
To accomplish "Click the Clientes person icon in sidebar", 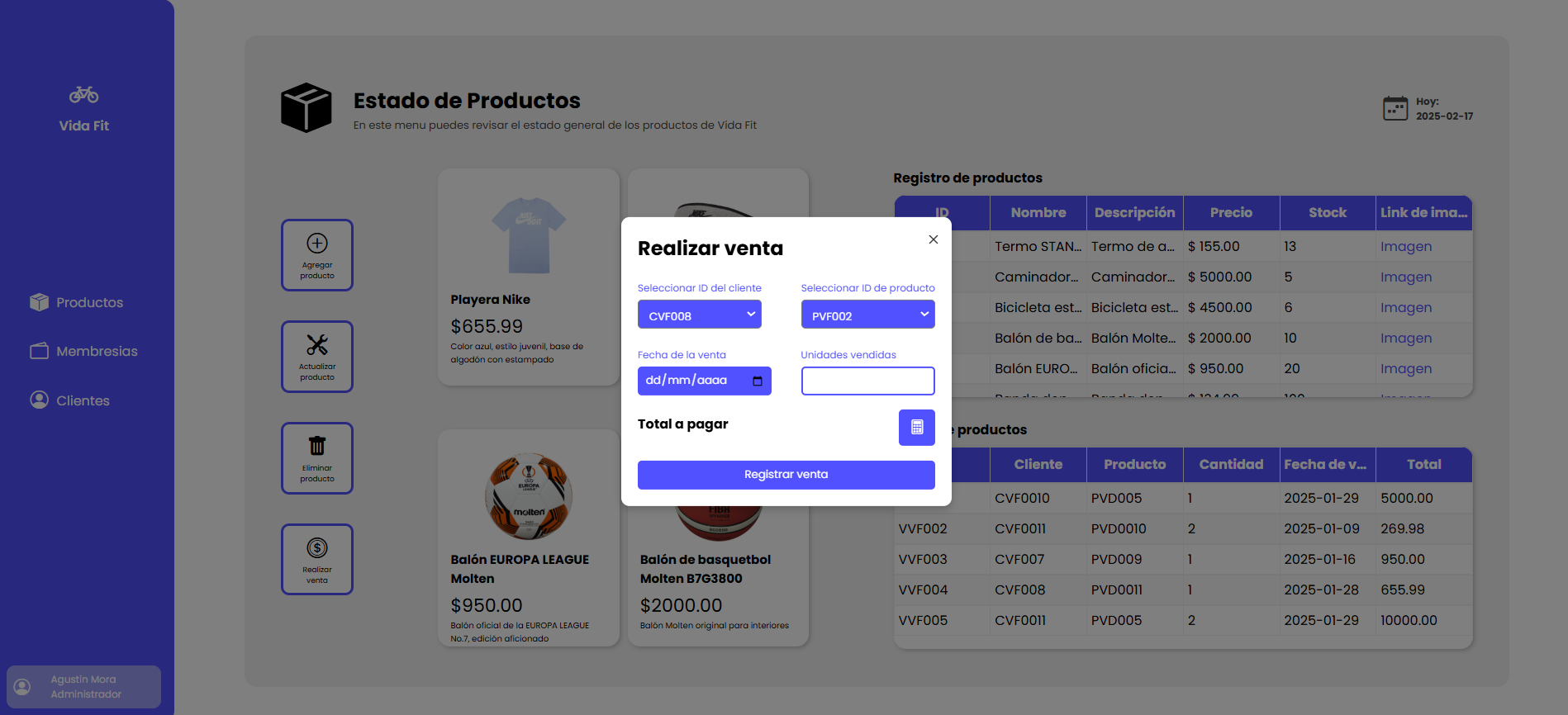I will click(39, 400).
